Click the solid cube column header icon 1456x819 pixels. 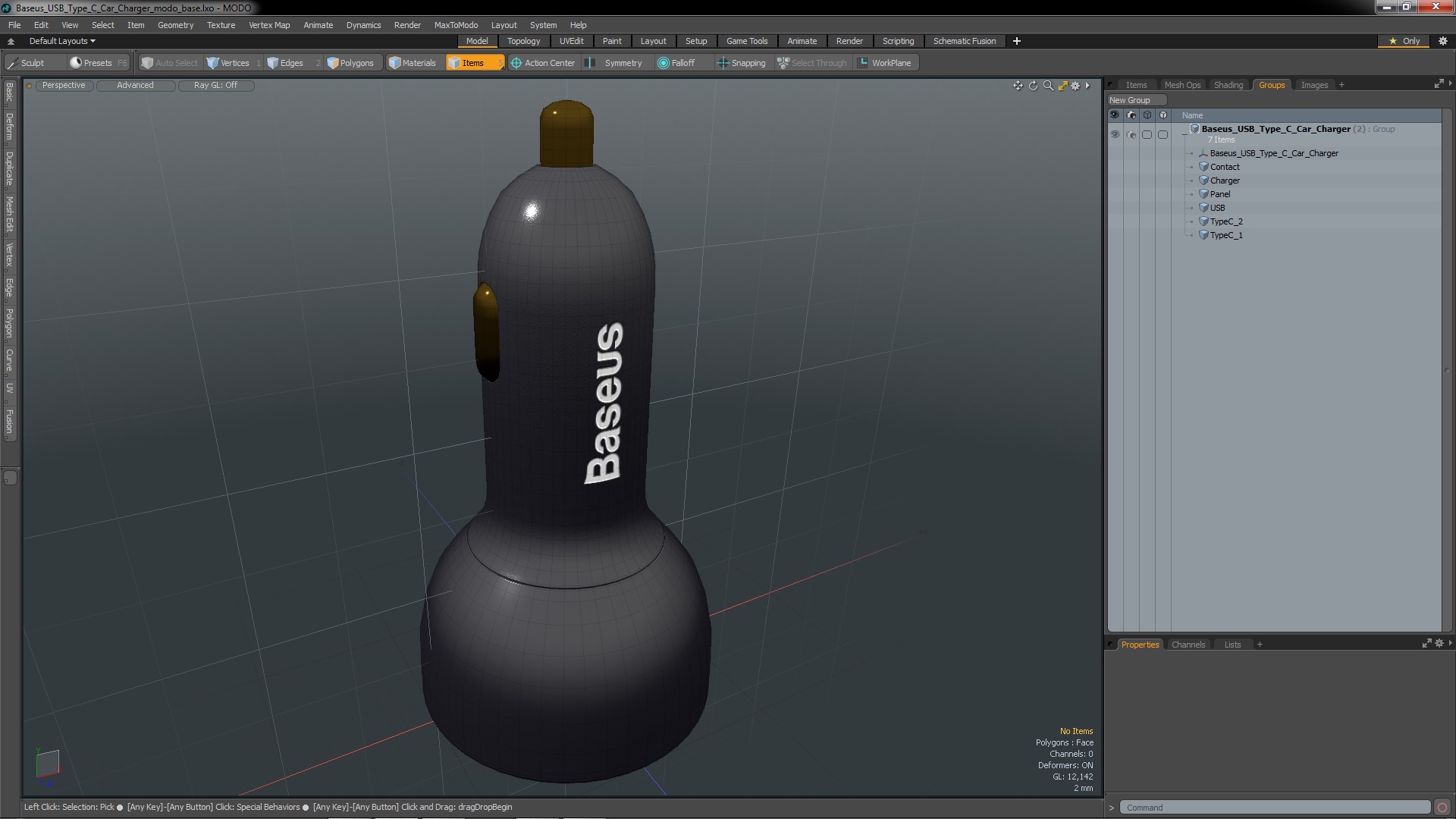point(1163,115)
